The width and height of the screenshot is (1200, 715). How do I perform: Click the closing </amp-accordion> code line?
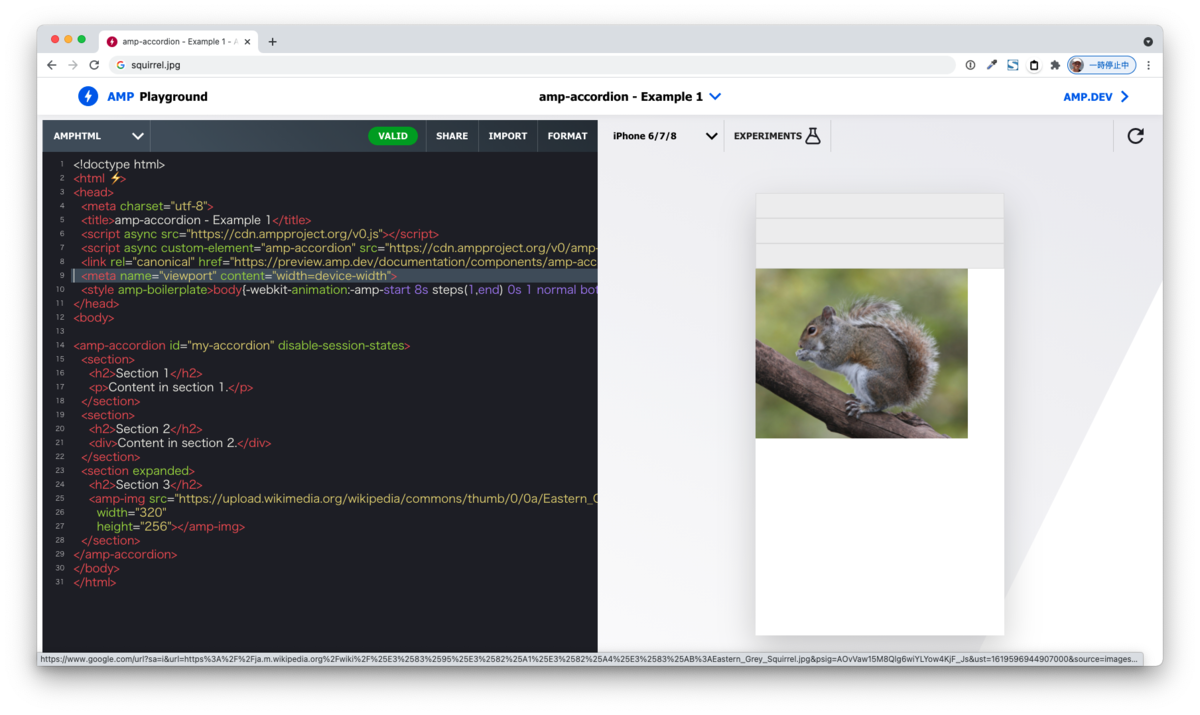coord(125,554)
